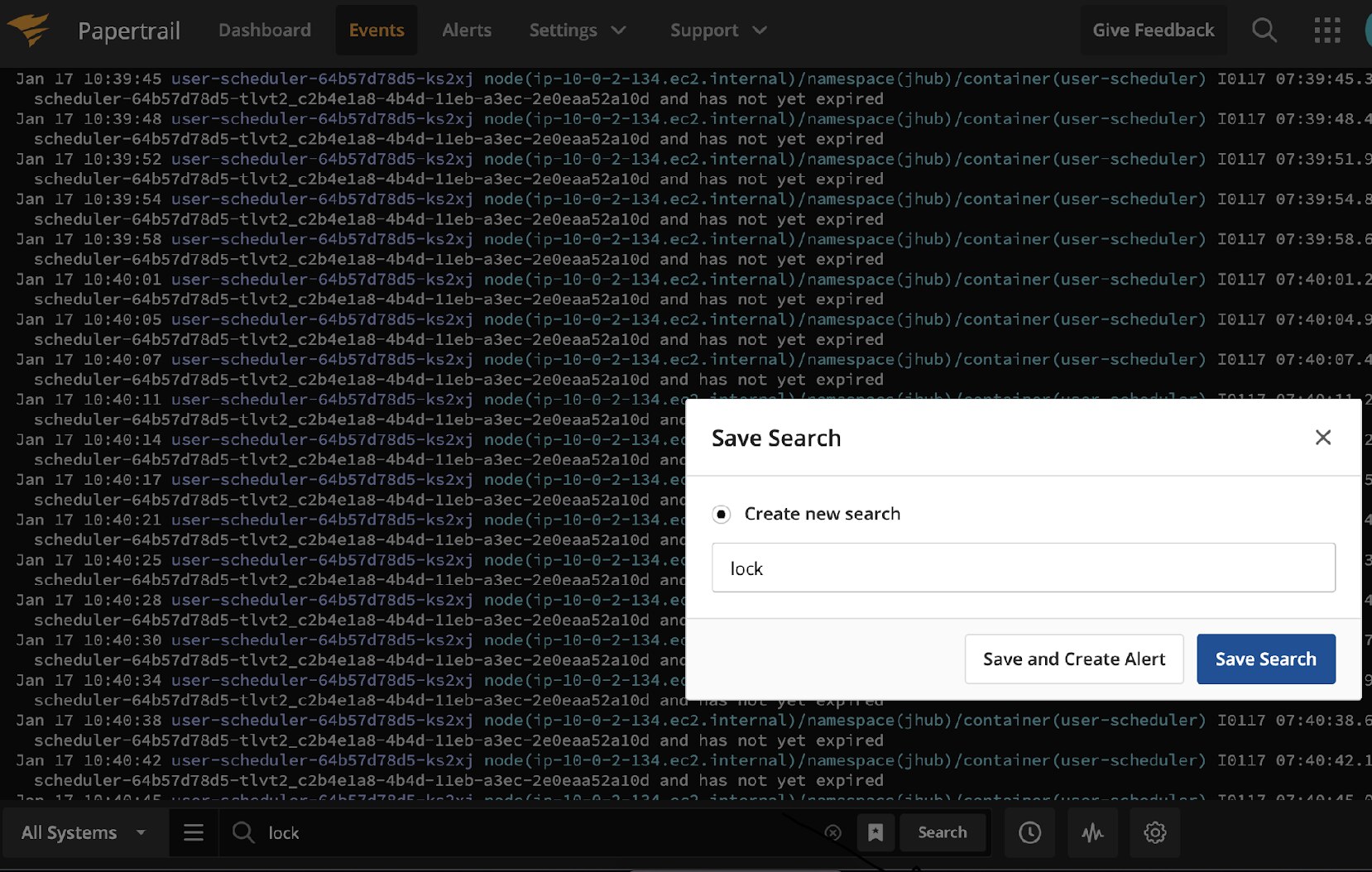This screenshot has width=1372, height=872.
Task: Open search settings with the gear icon
Action: point(1155,832)
